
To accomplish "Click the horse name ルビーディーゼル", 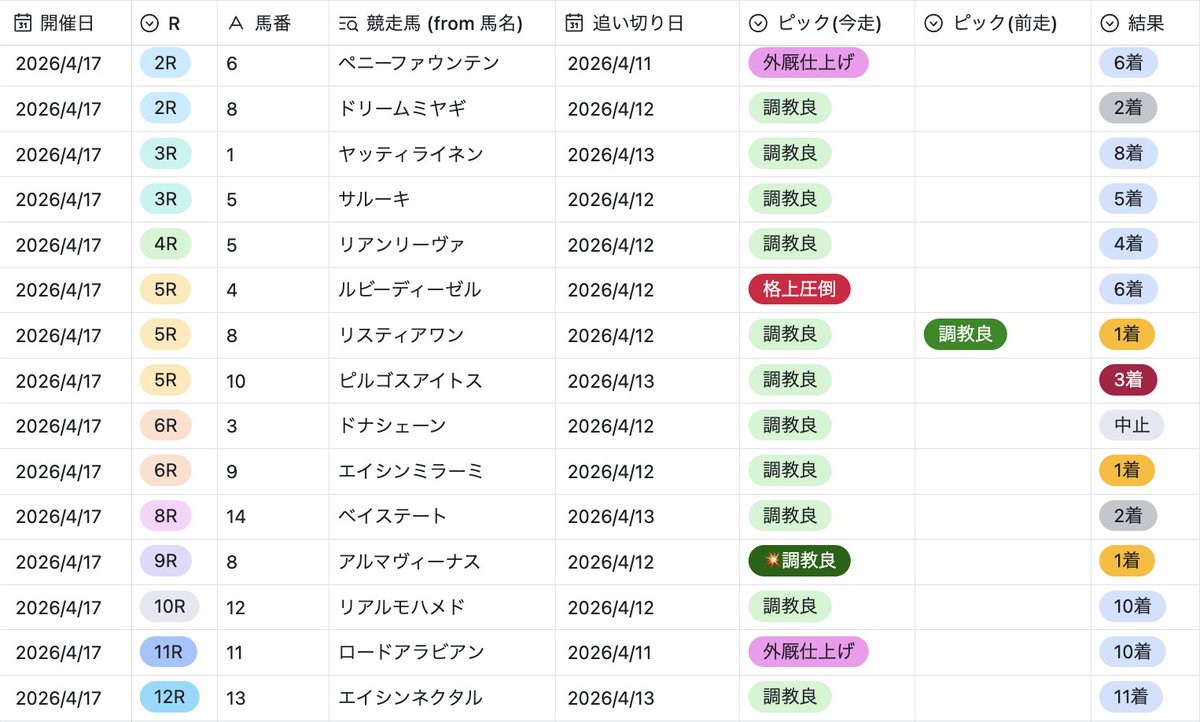I will pos(410,290).
